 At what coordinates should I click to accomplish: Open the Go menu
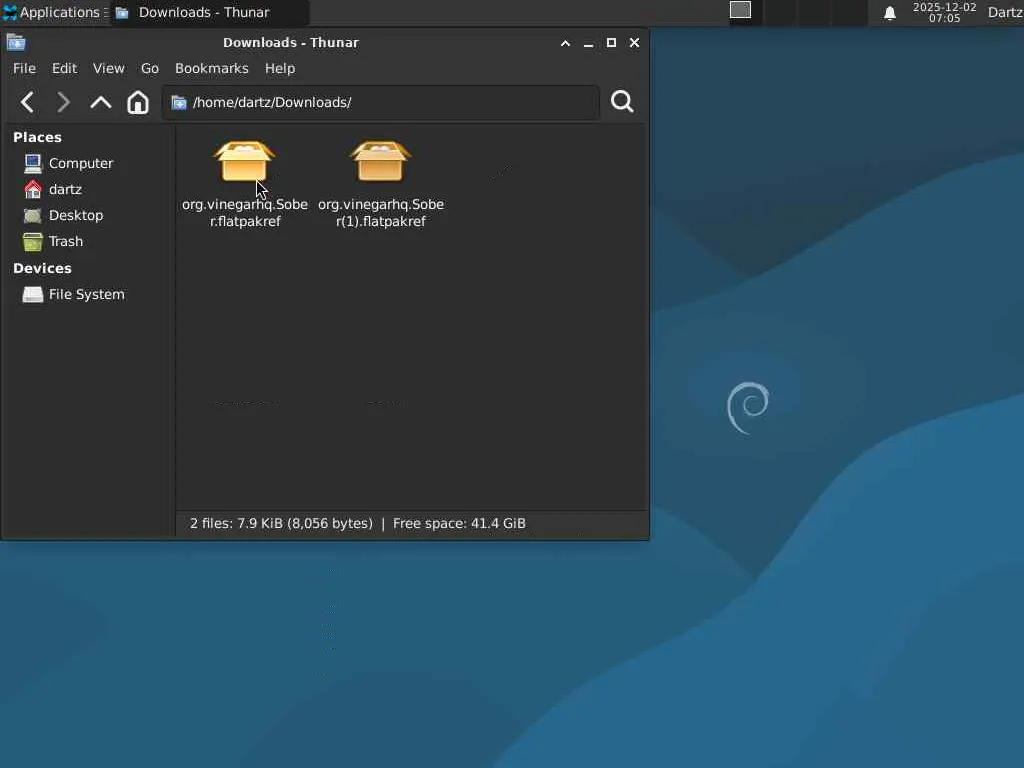coord(150,69)
